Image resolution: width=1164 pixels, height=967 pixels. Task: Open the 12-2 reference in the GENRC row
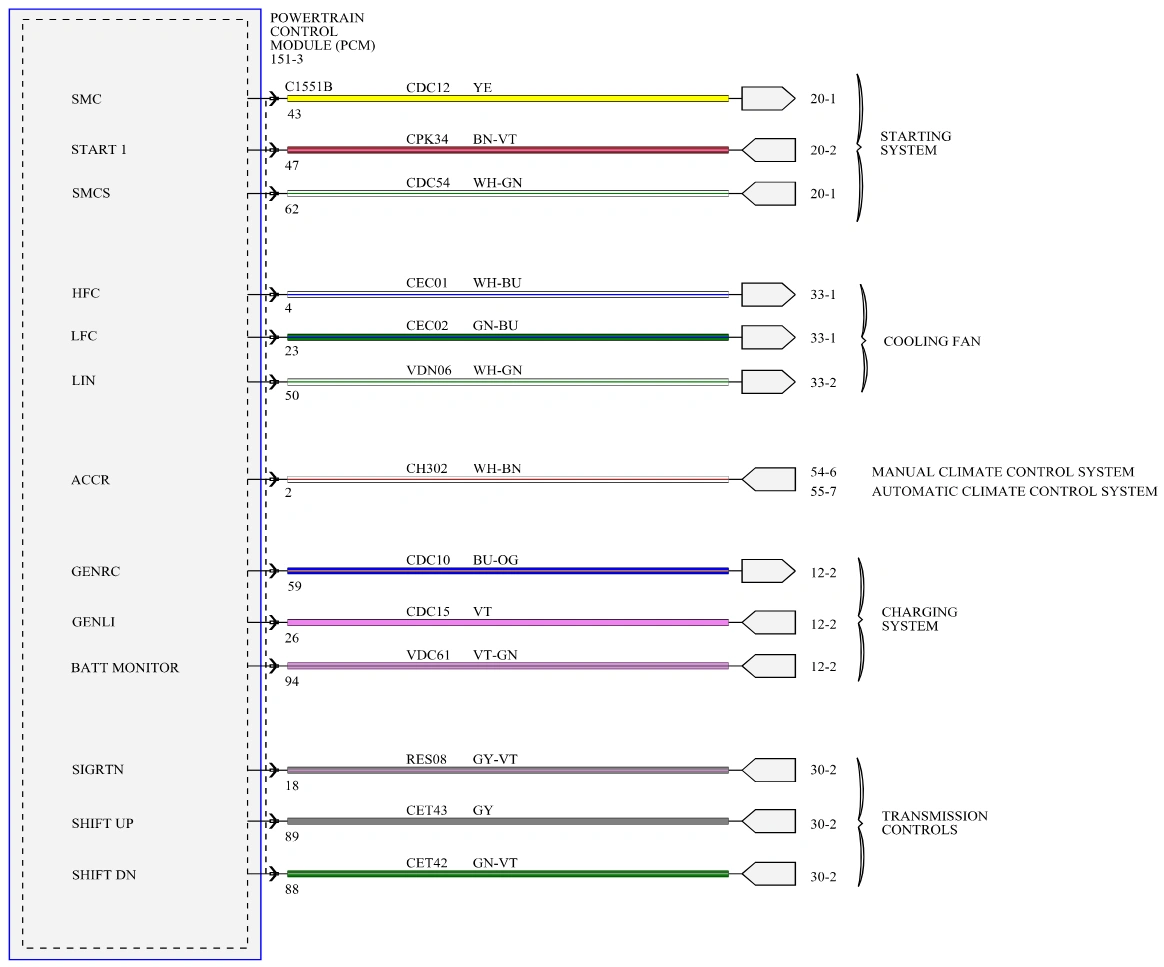(823, 572)
